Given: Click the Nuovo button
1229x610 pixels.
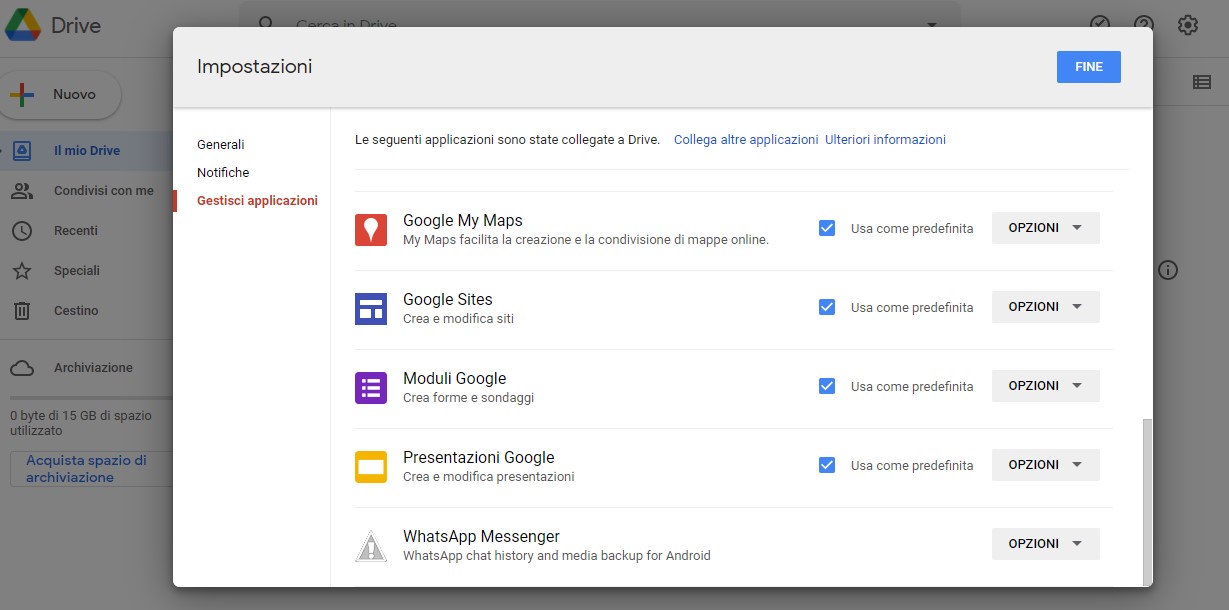Looking at the screenshot, I should pos(60,95).
